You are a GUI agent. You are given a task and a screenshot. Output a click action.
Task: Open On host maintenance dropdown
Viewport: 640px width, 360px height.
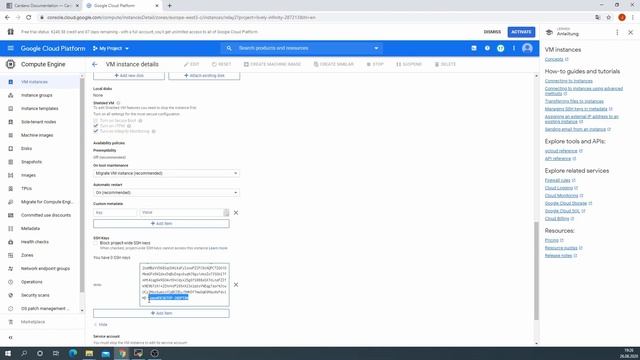coord(166,173)
